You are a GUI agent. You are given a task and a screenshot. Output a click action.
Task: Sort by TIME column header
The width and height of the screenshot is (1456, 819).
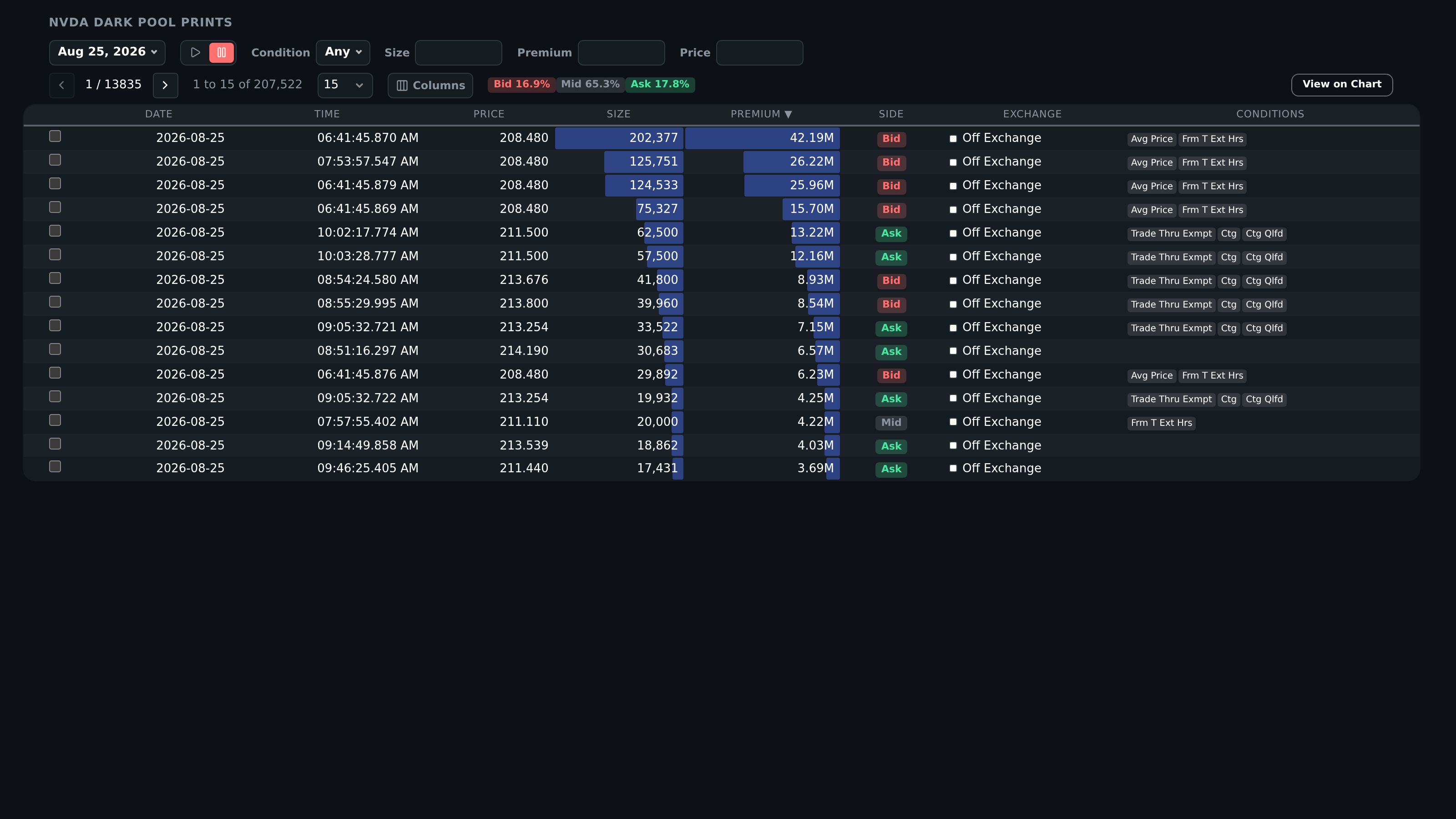[x=327, y=114]
